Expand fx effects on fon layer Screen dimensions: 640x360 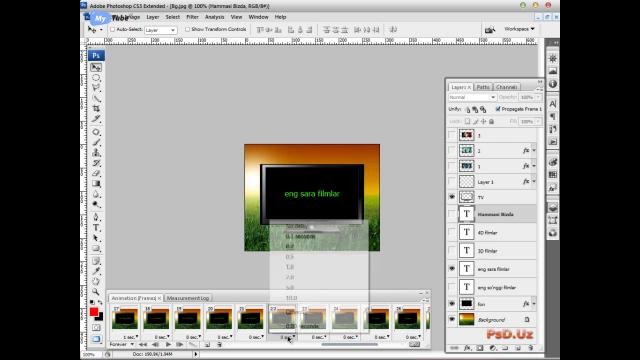click(534, 304)
